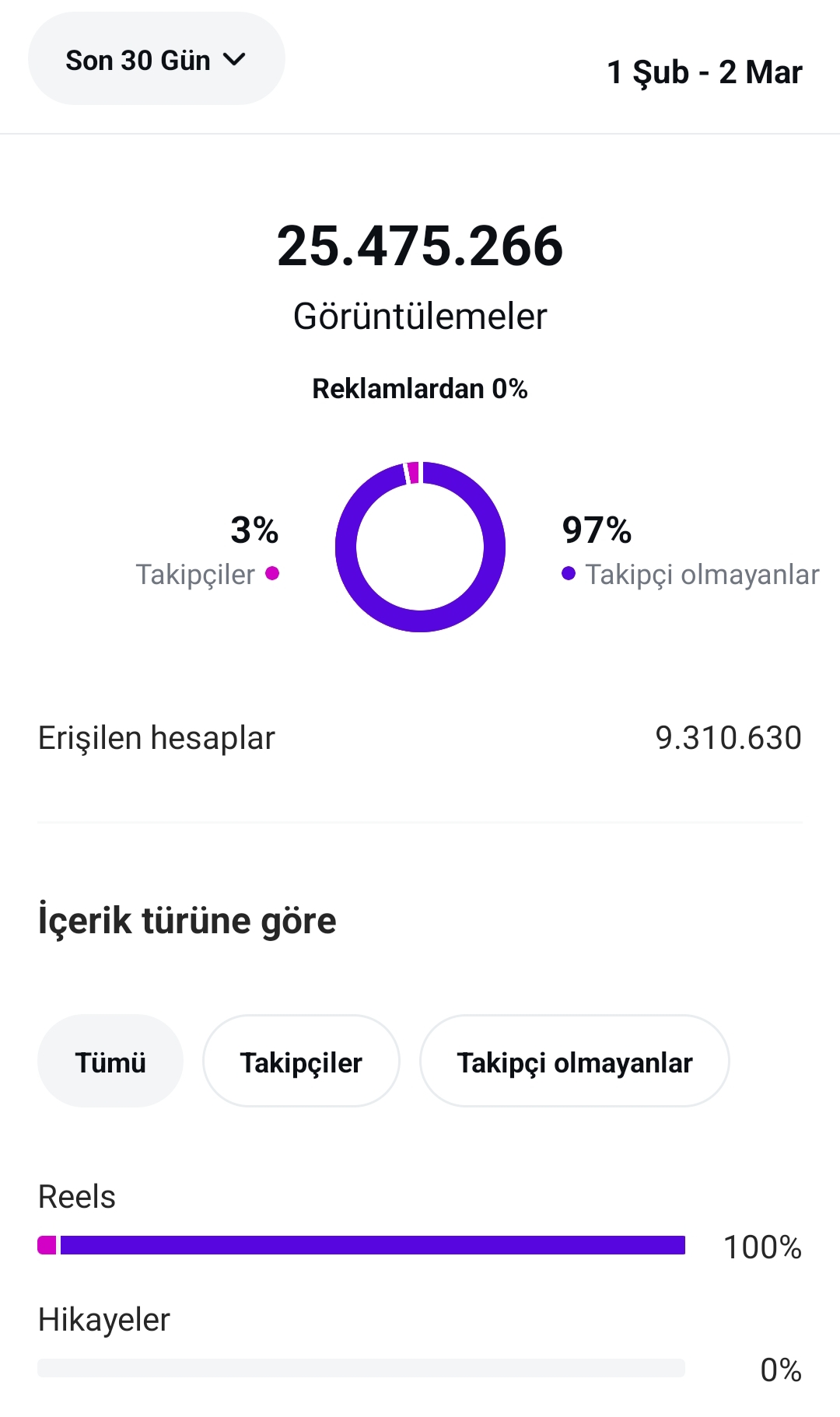Tap the 1 Şub - 2 Mar date range
The height and width of the screenshot is (1417, 840).
704,72
